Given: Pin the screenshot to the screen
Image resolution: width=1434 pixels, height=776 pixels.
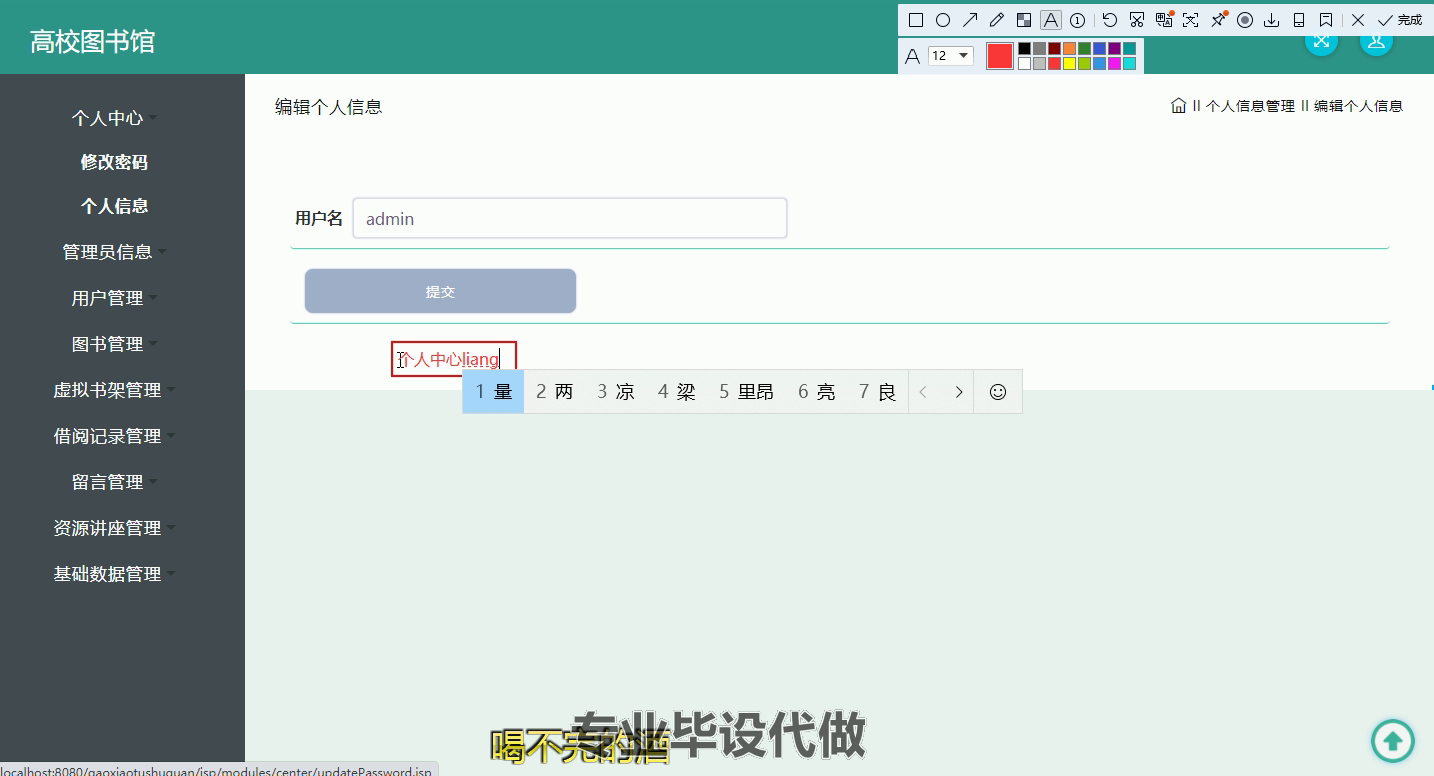Looking at the screenshot, I should click(1218, 20).
